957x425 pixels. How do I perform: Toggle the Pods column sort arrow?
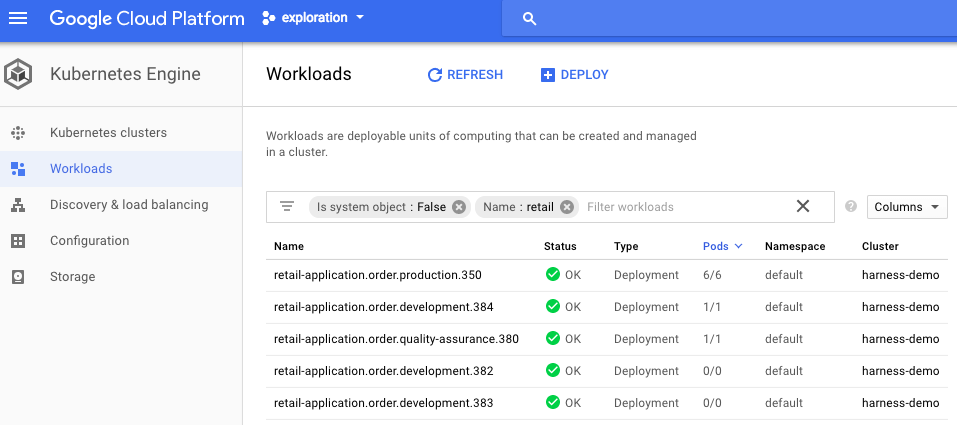pos(739,246)
